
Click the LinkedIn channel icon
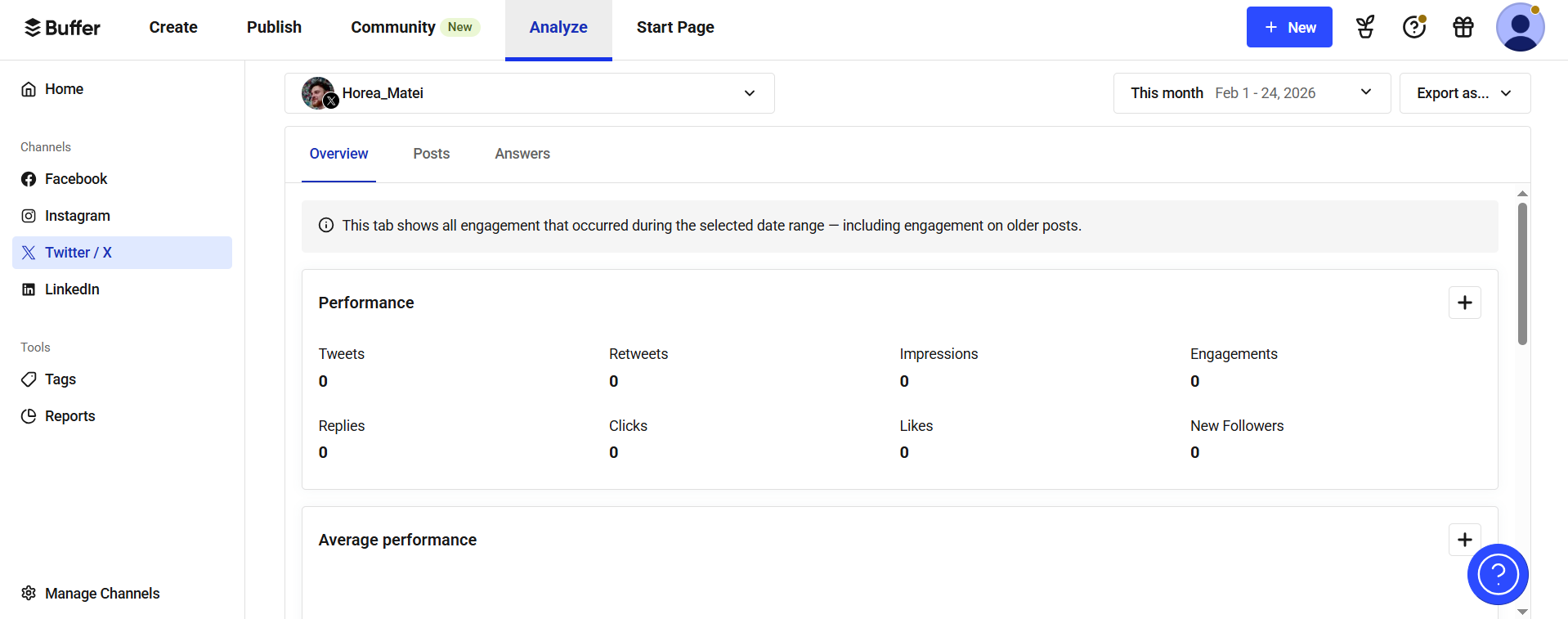click(x=29, y=289)
